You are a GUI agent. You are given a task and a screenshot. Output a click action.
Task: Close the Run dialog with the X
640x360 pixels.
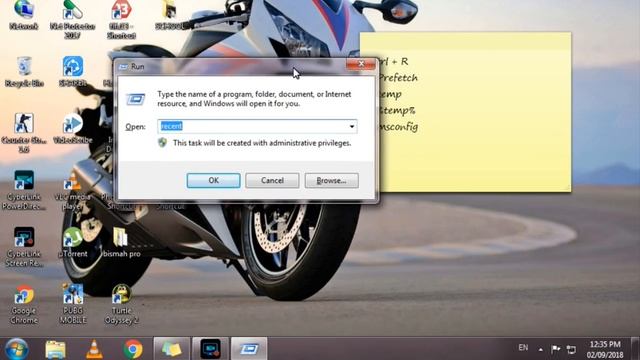(360, 64)
